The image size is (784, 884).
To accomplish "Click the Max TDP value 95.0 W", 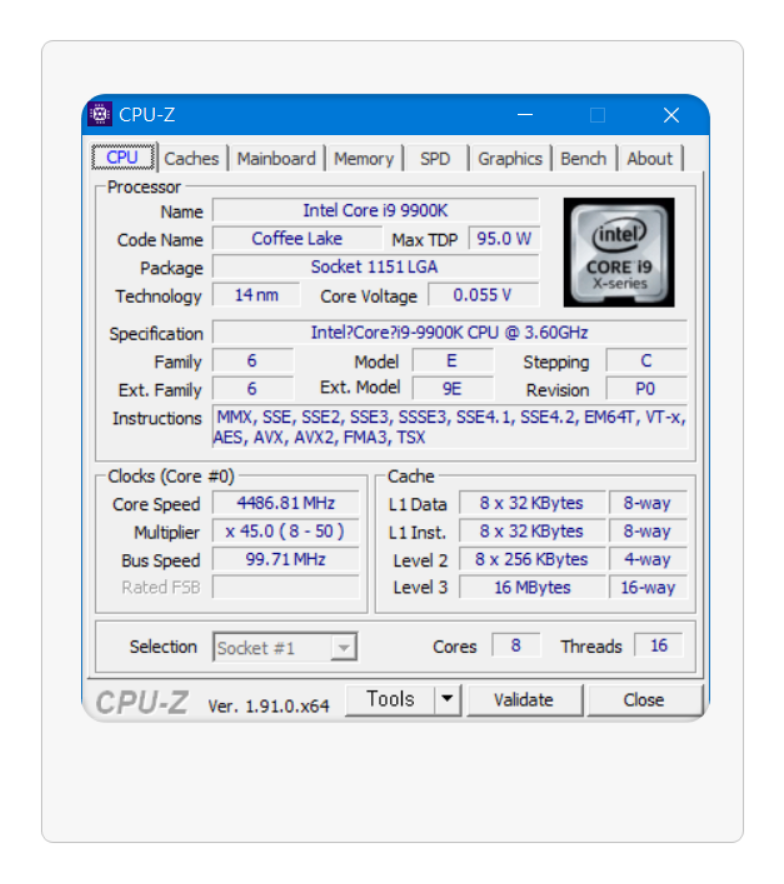I will click(504, 238).
